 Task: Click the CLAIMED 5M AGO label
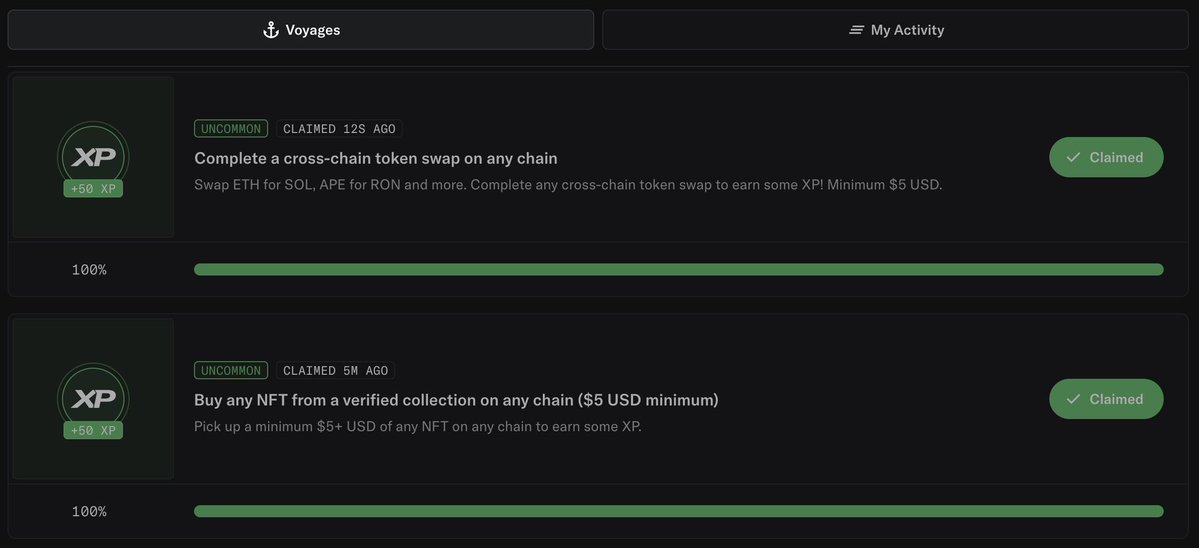(x=336, y=370)
